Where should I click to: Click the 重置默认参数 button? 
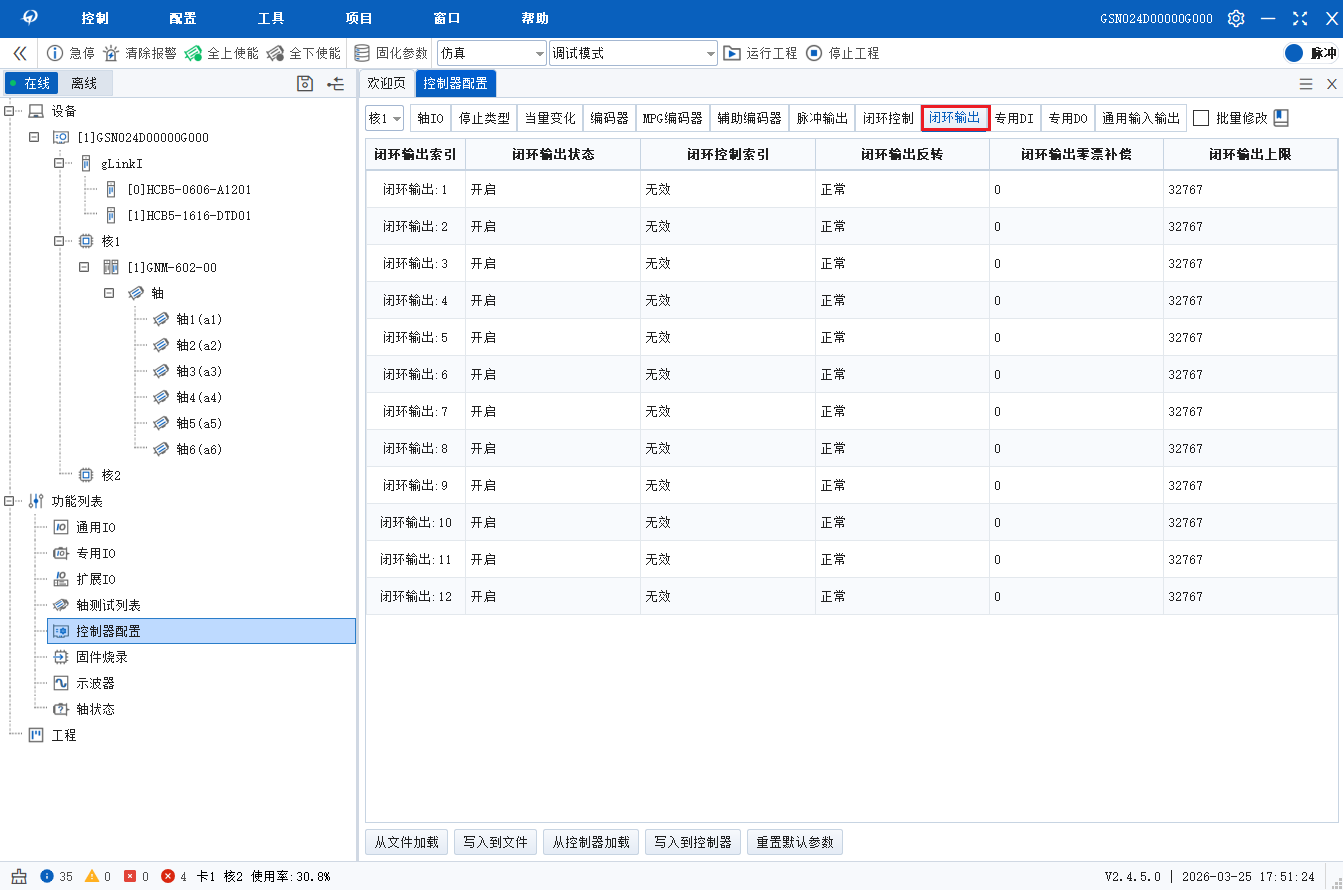coord(795,842)
